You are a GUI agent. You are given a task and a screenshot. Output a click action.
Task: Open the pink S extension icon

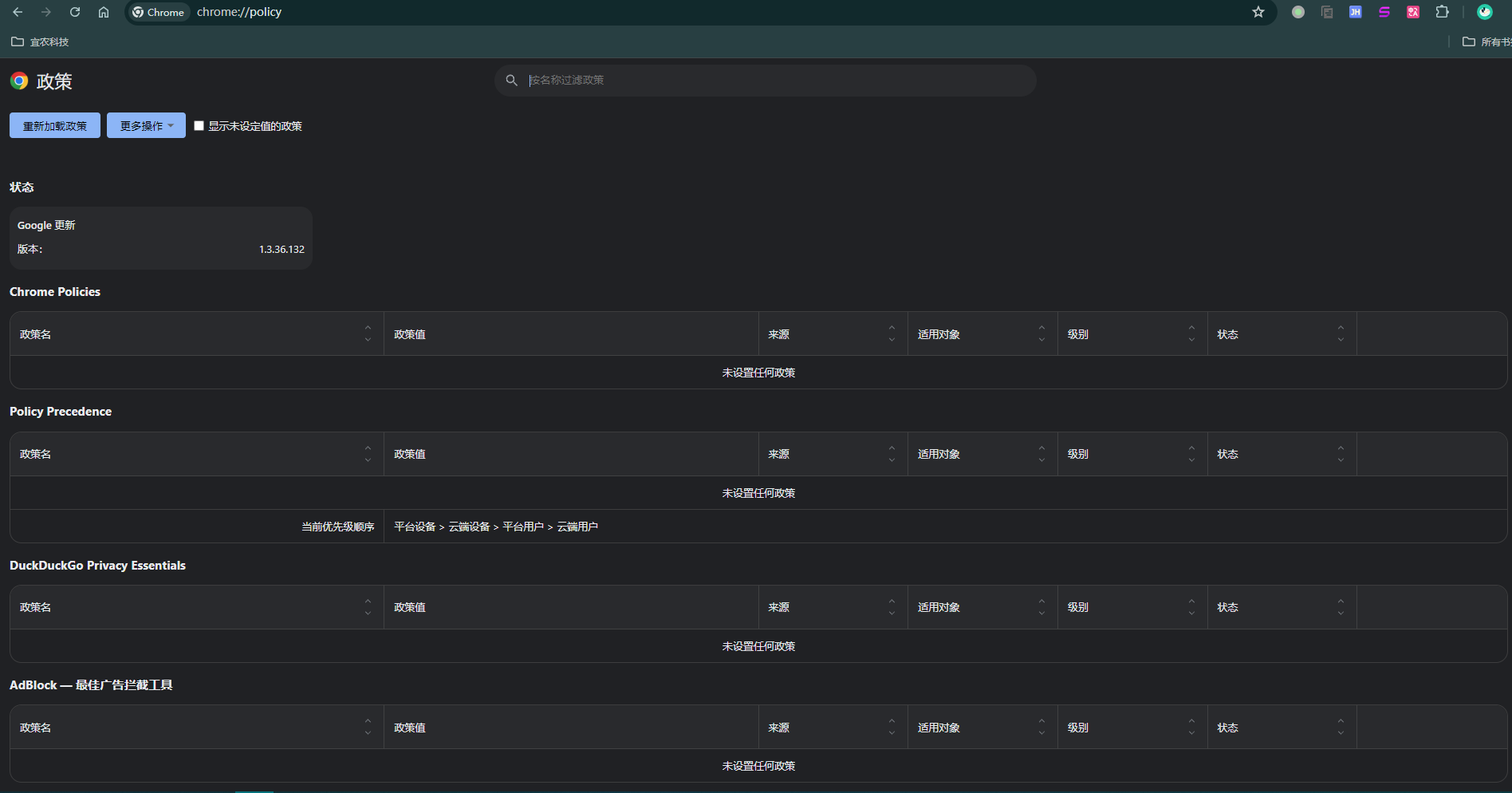(1384, 12)
